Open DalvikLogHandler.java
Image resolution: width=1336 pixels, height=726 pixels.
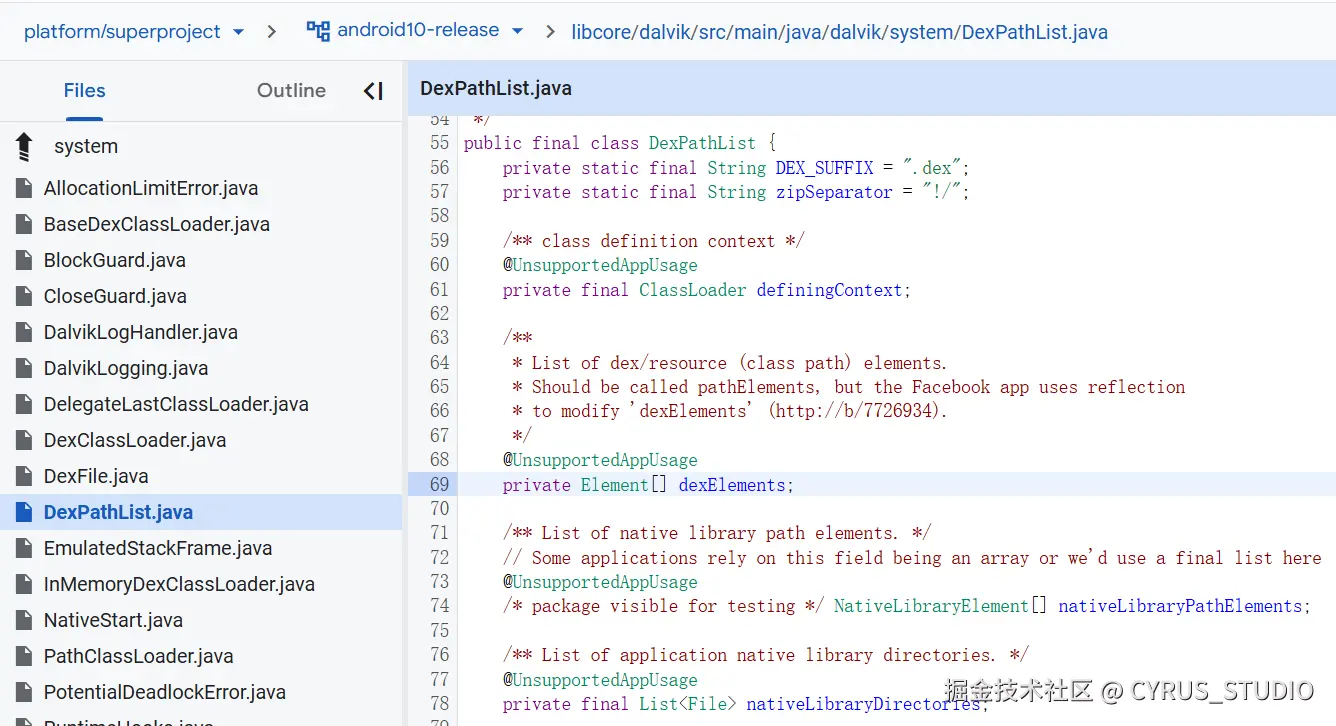(x=141, y=332)
